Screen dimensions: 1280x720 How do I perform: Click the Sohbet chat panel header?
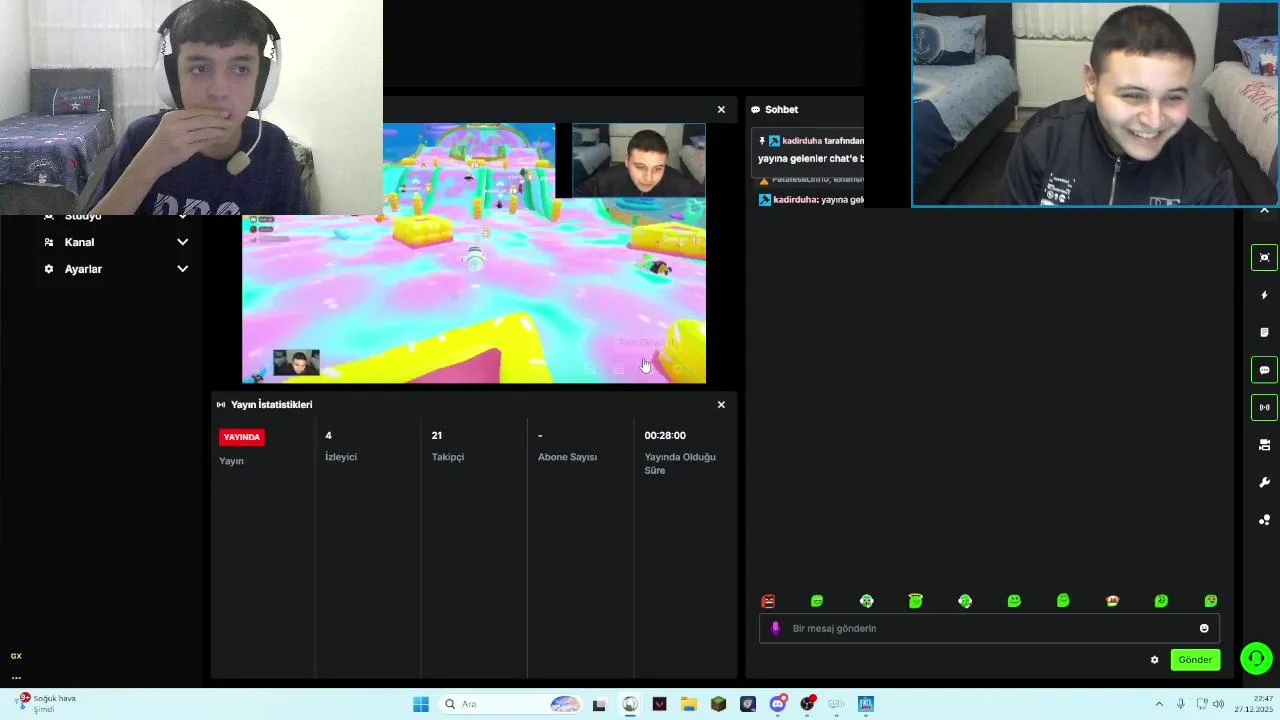pos(782,110)
